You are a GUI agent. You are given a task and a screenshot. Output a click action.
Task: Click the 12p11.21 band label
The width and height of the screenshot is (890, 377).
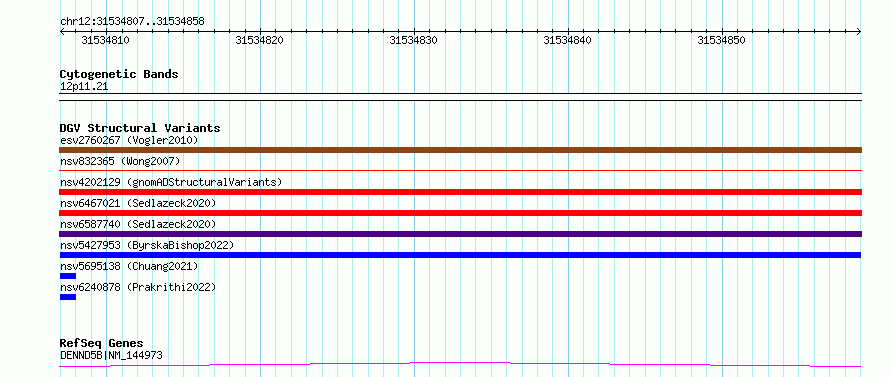[x=84, y=87]
